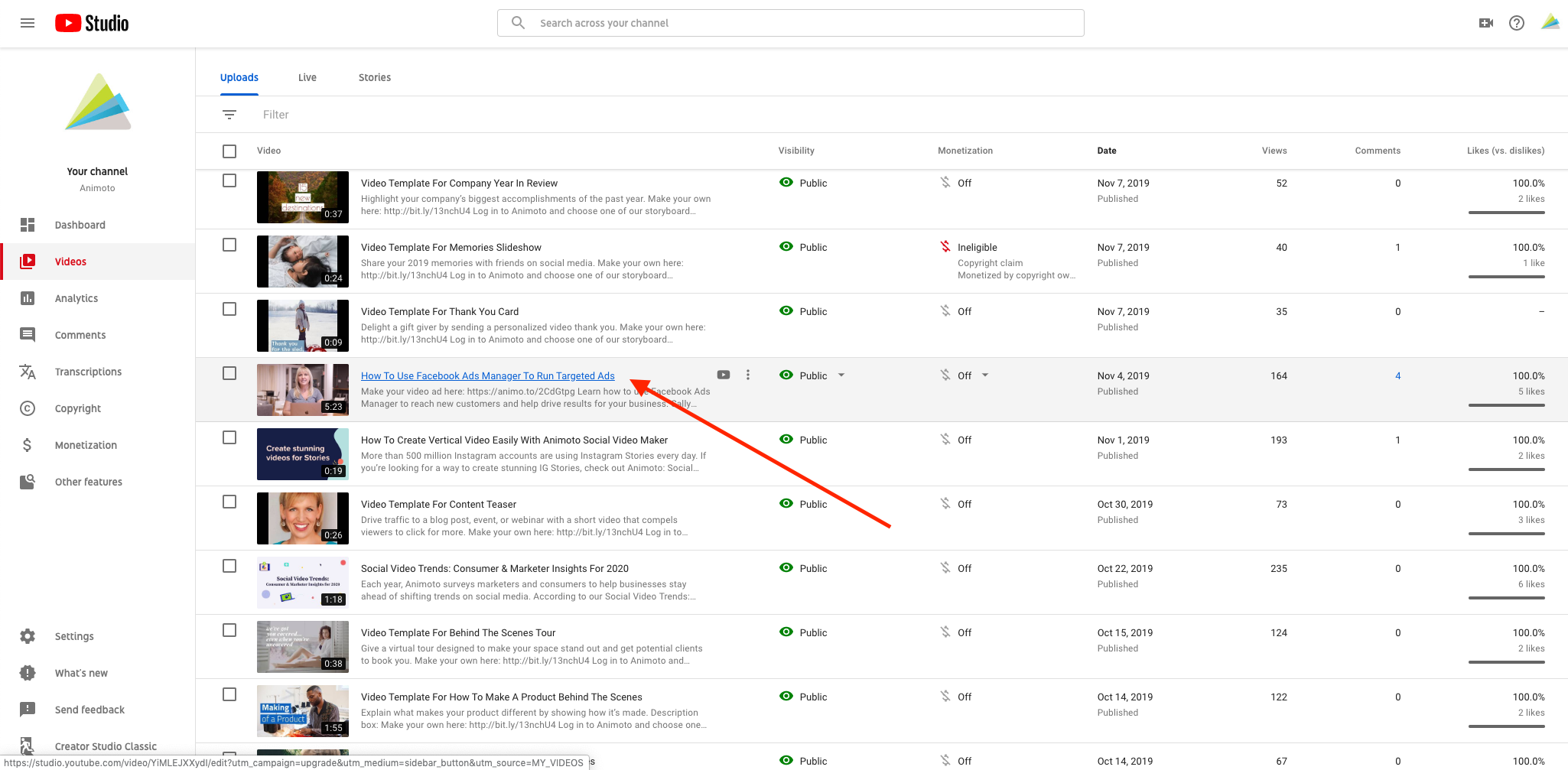The height and width of the screenshot is (770, 1568).
Task: Open visibility dropdown for Facebook Ads video
Action: click(x=841, y=375)
